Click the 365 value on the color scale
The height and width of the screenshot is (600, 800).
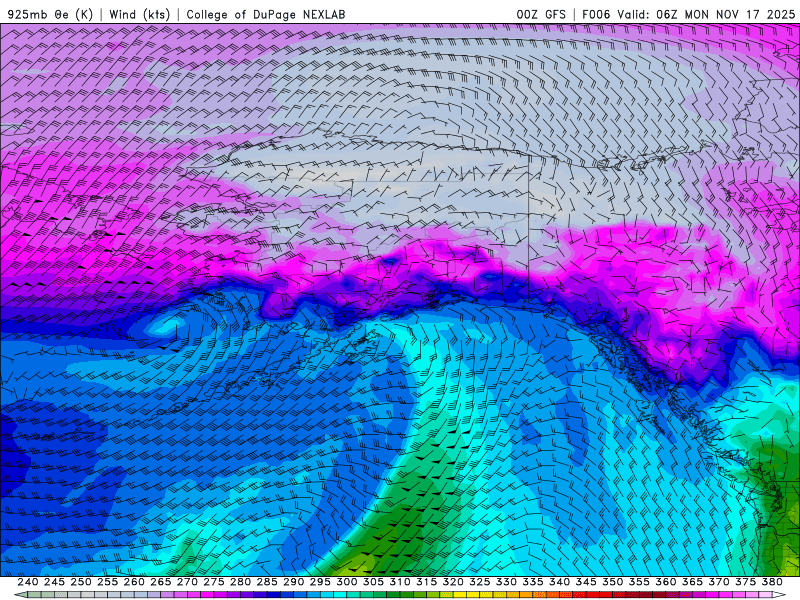692,582
